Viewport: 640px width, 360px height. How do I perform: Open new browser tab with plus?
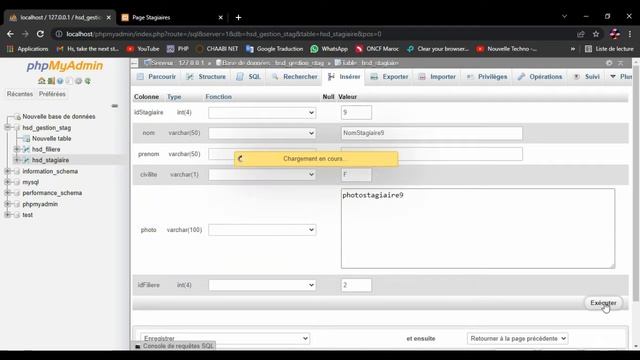(x=238, y=18)
